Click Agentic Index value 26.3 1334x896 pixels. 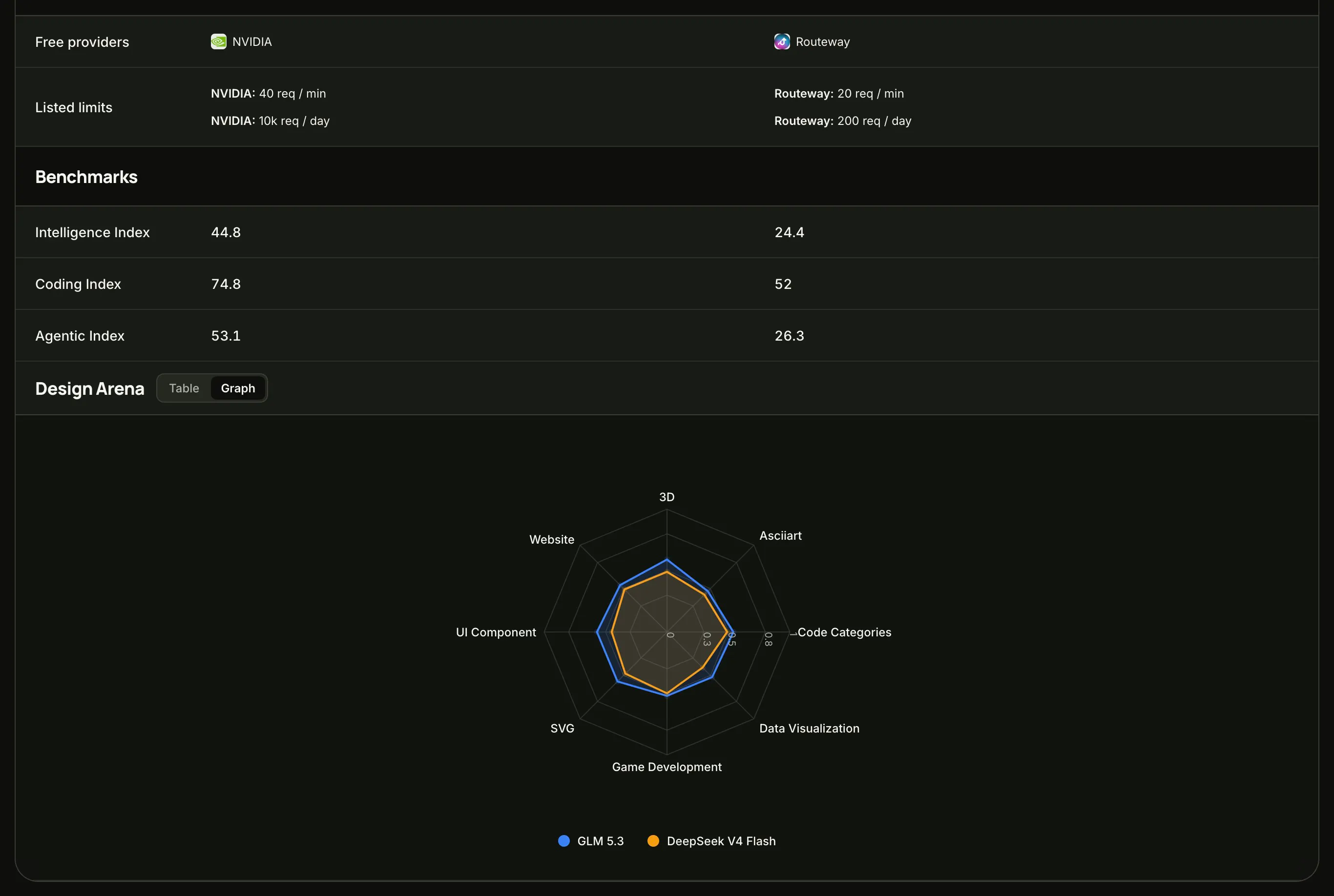point(789,336)
